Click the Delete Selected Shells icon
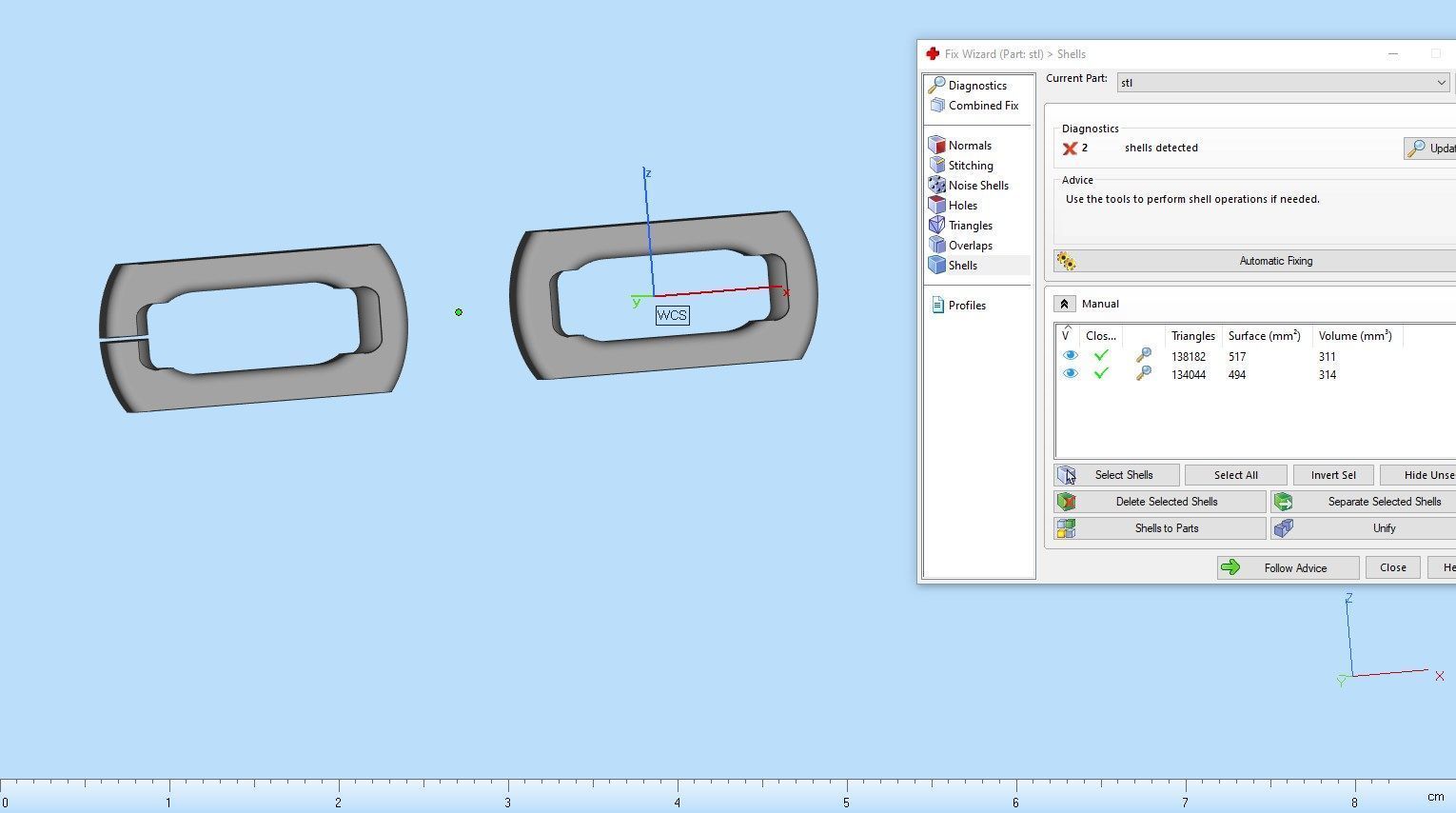The image size is (1456, 813). pos(1066,502)
